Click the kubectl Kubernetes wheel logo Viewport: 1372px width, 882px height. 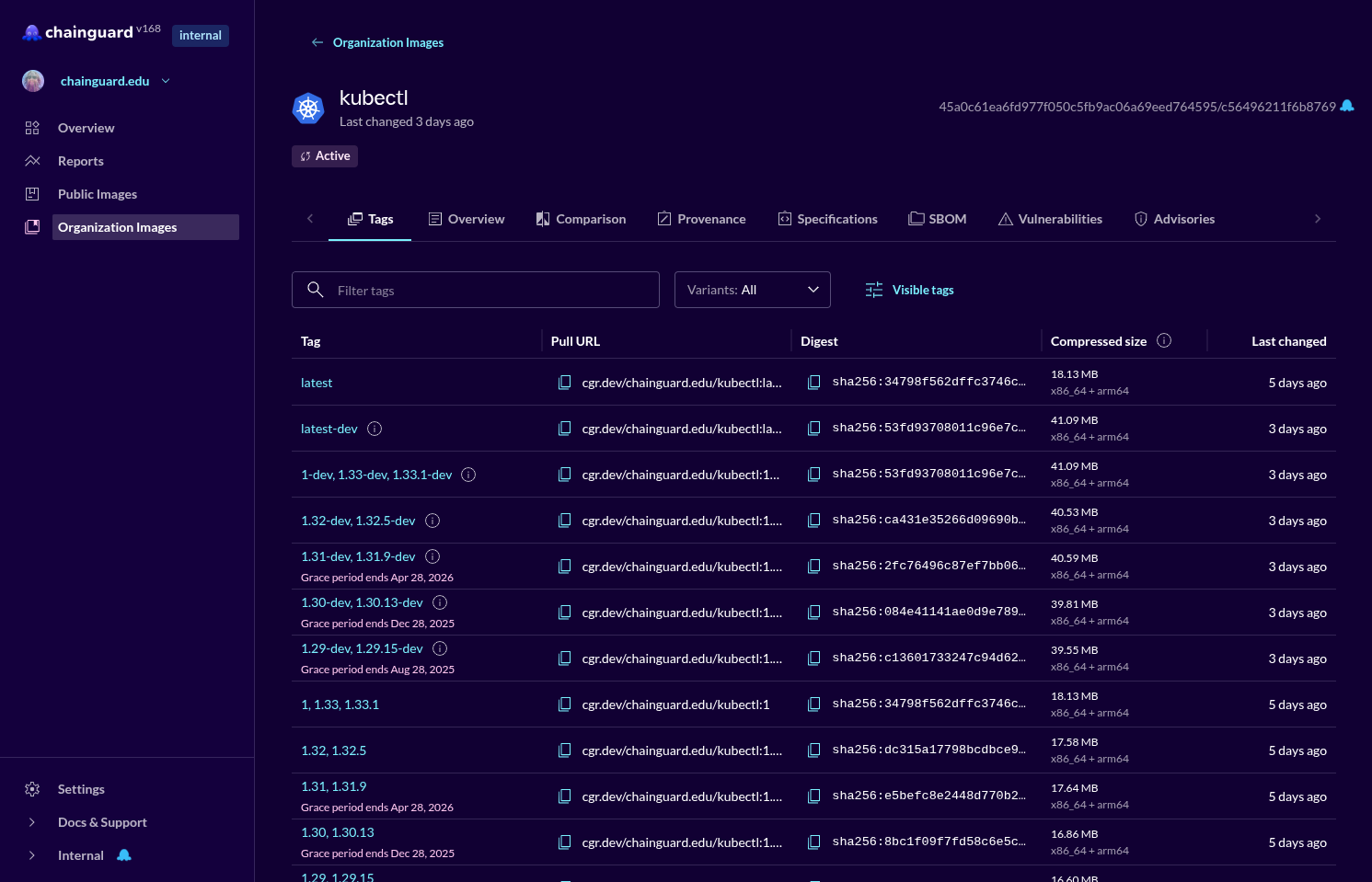click(x=308, y=108)
